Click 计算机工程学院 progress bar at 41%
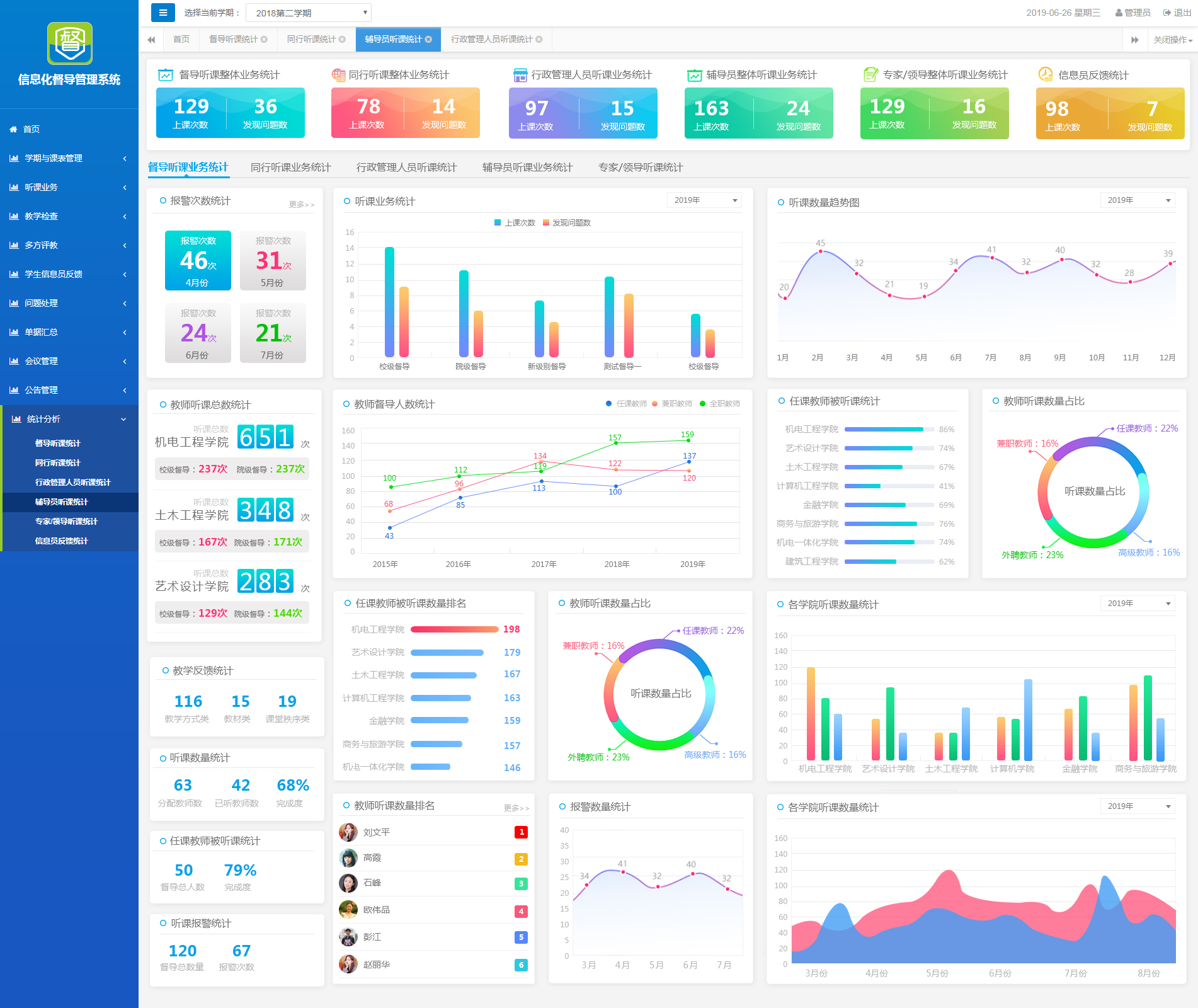The width and height of the screenshot is (1198, 1008). [x=889, y=486]
